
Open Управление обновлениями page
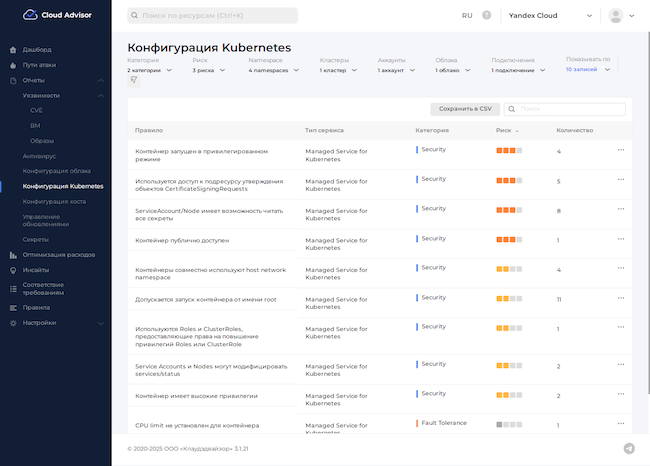tap(46, 221)
